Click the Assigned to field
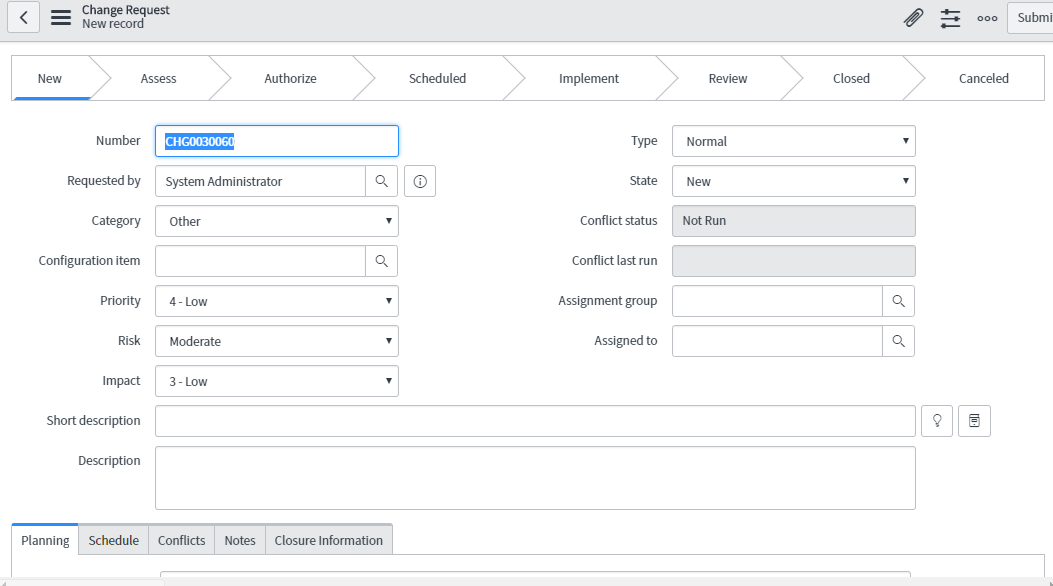The image size is (1053, 586). click(x=777, y=341)
